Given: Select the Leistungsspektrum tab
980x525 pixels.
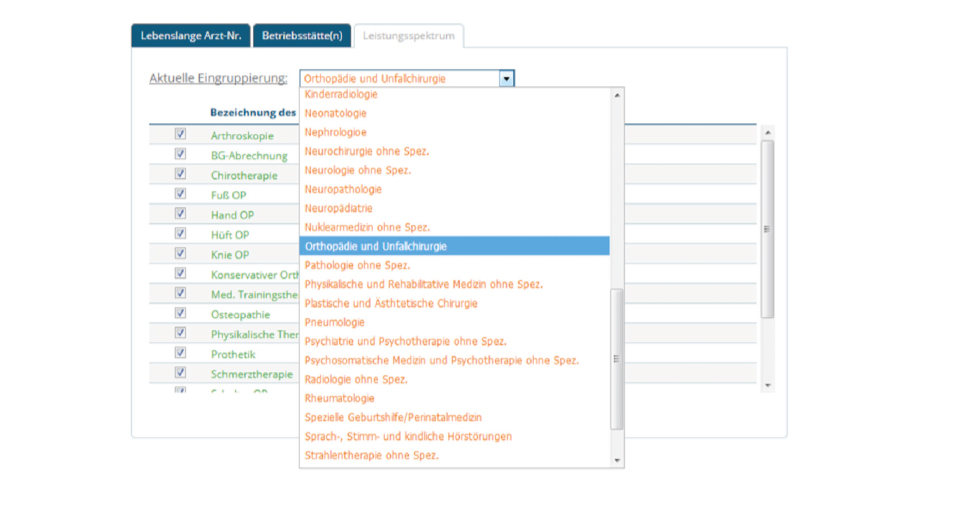Looking at the screenshot, I should point(407,36).
